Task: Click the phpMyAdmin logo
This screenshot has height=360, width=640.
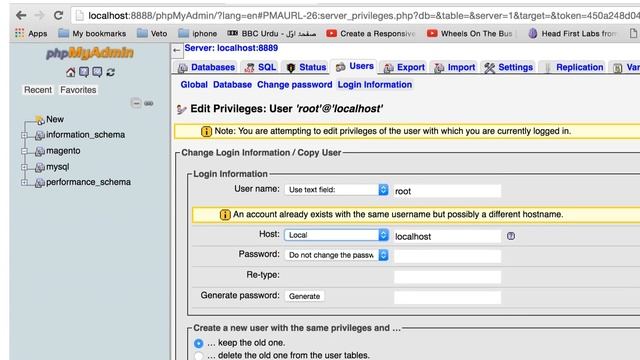Action: pos(90,53)
